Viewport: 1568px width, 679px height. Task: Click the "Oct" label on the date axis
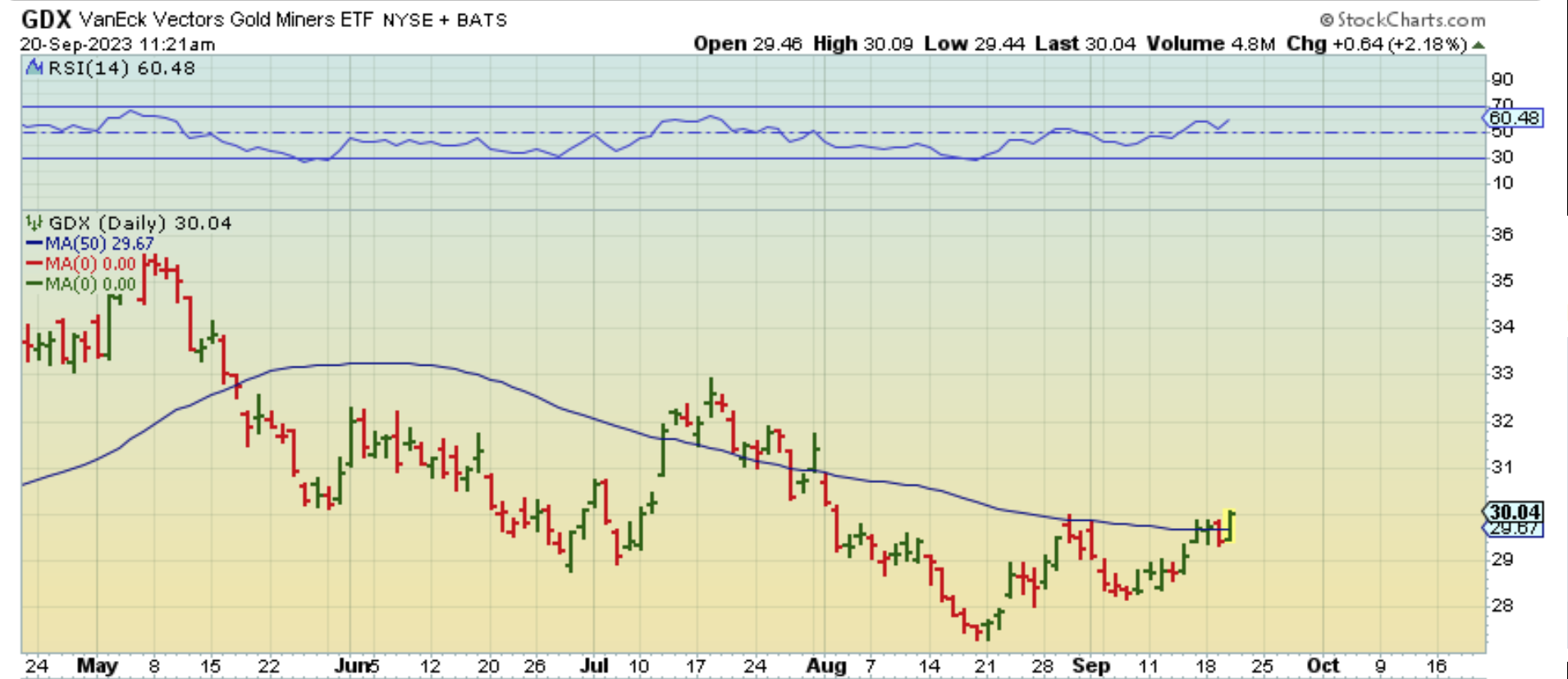point(1323,666)
